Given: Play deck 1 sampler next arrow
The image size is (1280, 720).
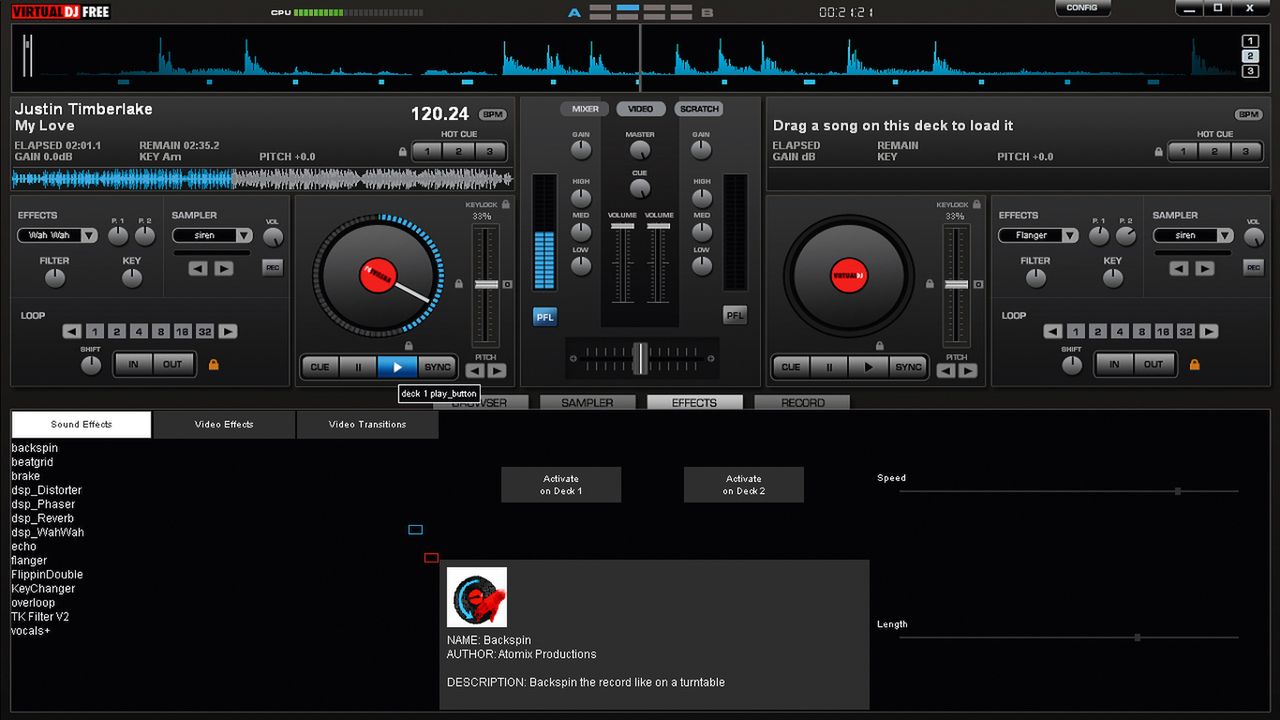Looking at the screenshot, I should [224, 268].
